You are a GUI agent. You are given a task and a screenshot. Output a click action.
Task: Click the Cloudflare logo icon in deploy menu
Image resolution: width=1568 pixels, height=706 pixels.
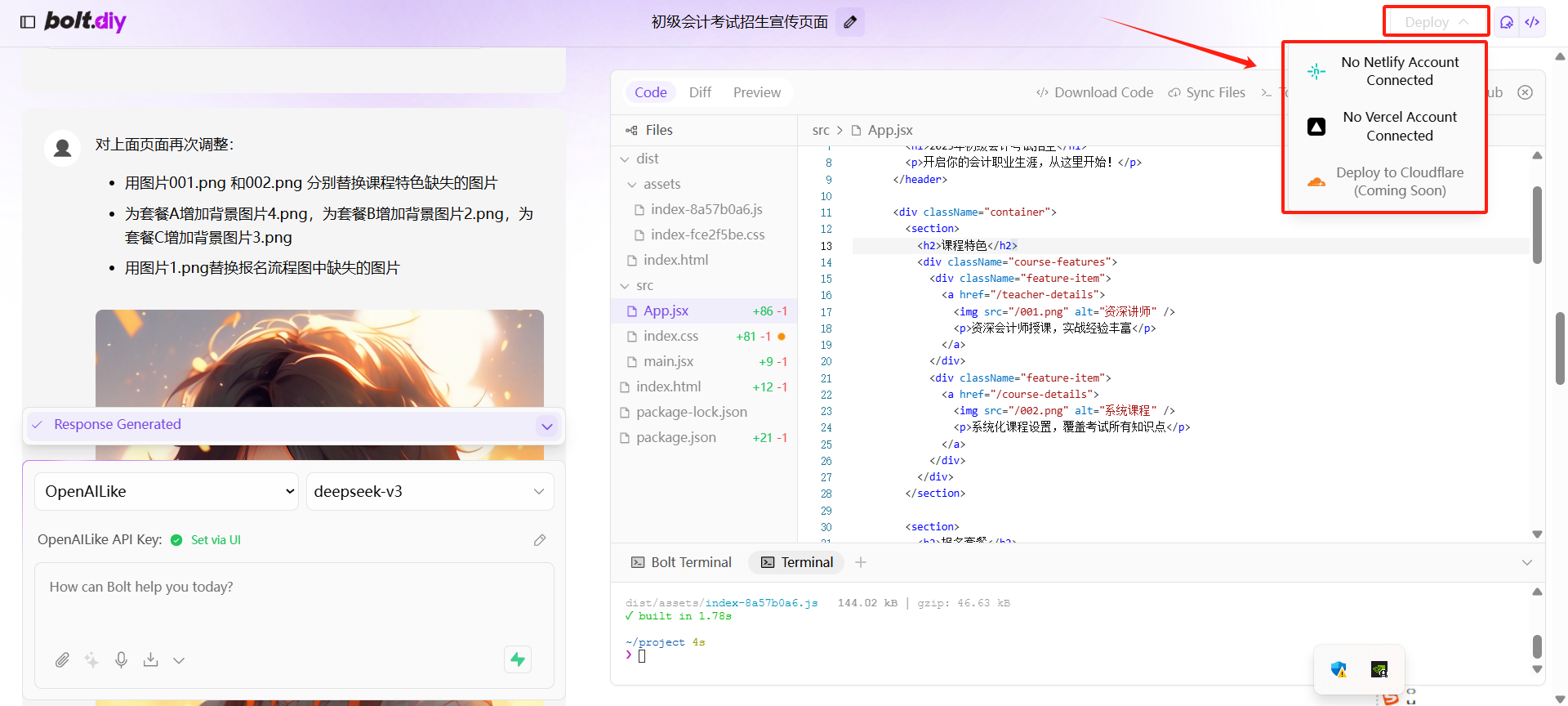tap(1316, 181)
